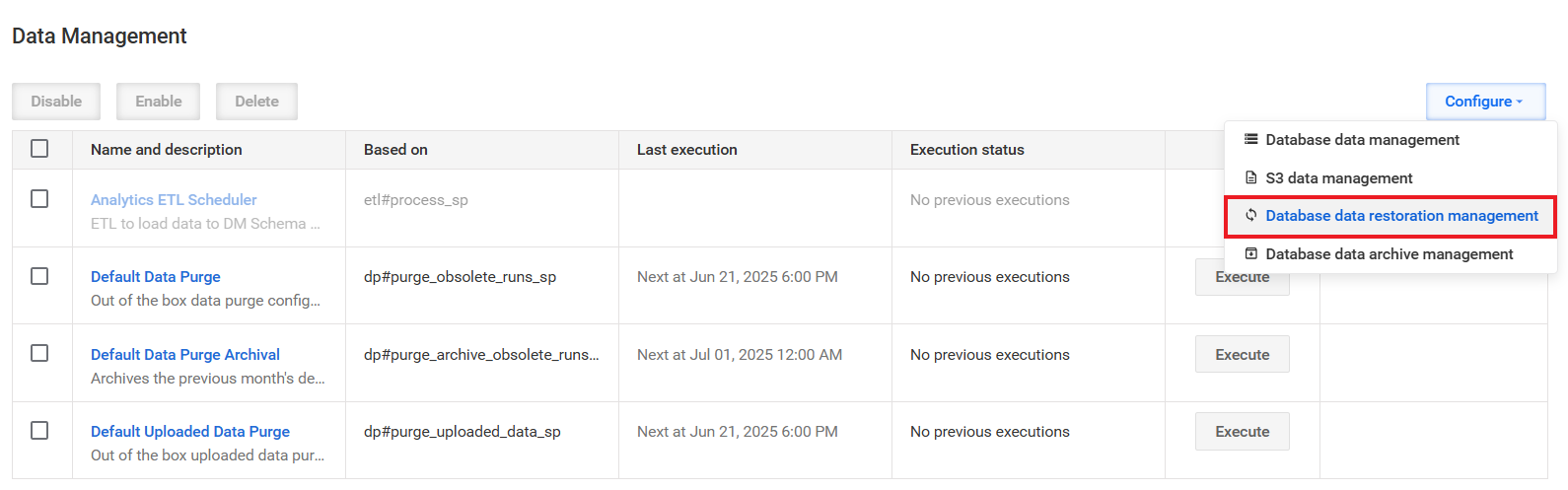Check the Default Data Purge row checkbox
Image resolution: width=1568 pixels, height=490 pixels.
coord(39,276)
